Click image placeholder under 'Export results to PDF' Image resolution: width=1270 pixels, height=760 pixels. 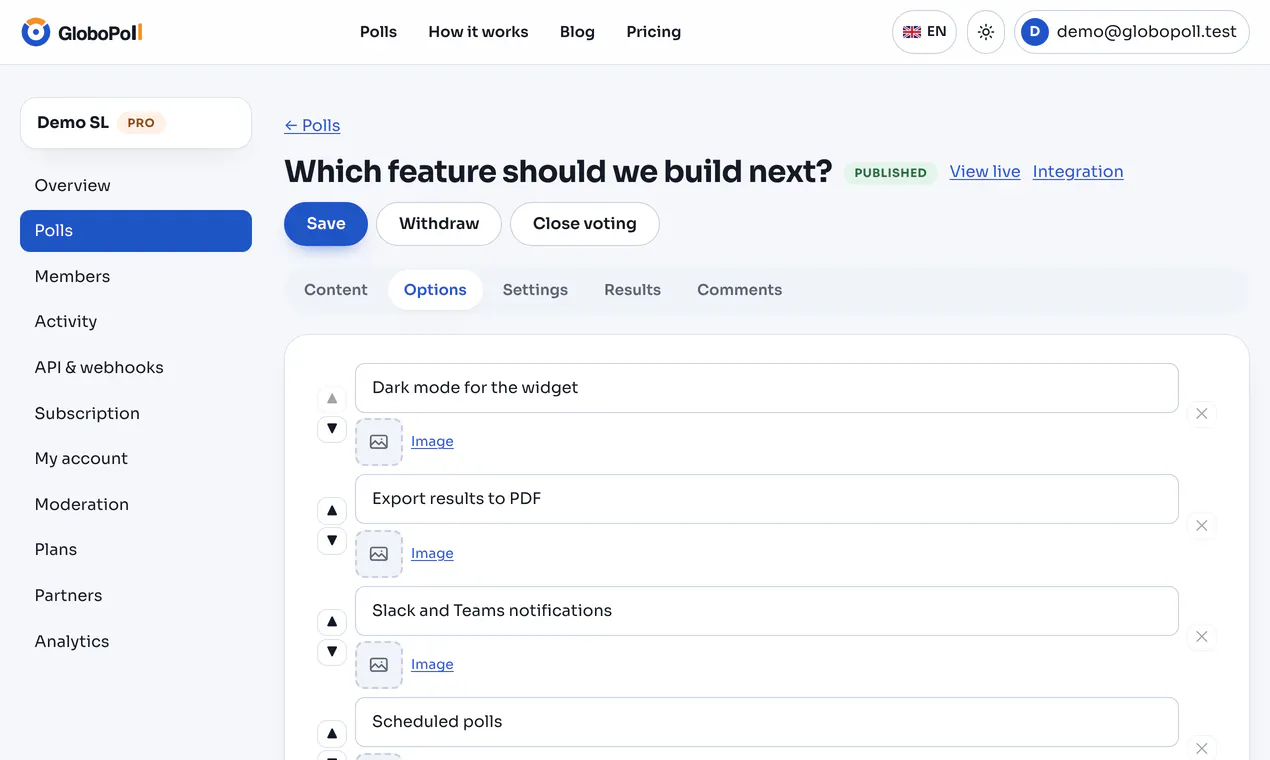(379, 554)
